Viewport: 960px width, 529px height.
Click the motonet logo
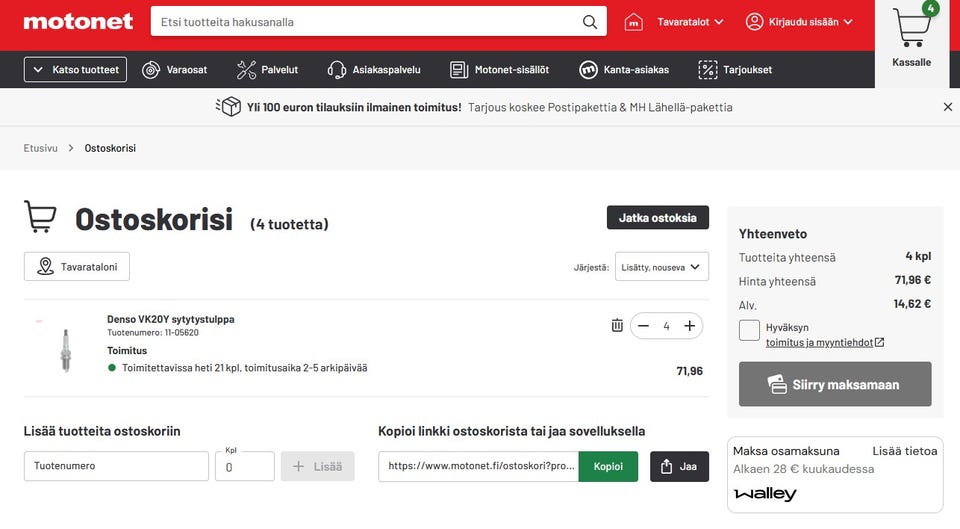78,21
